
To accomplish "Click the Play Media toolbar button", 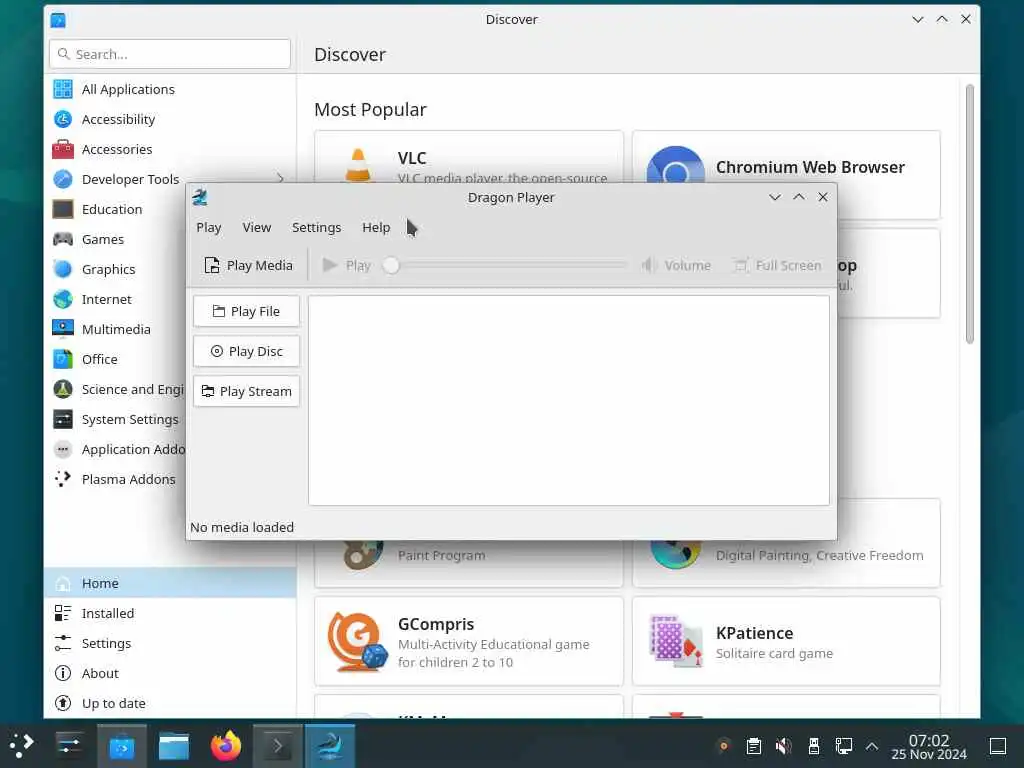I will pos(248,265).
